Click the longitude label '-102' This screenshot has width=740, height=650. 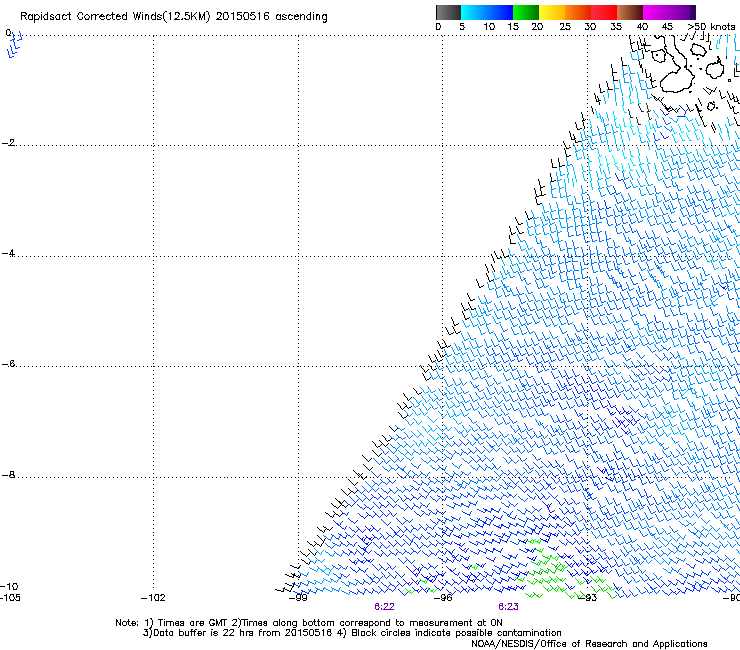tap(153, 598)
